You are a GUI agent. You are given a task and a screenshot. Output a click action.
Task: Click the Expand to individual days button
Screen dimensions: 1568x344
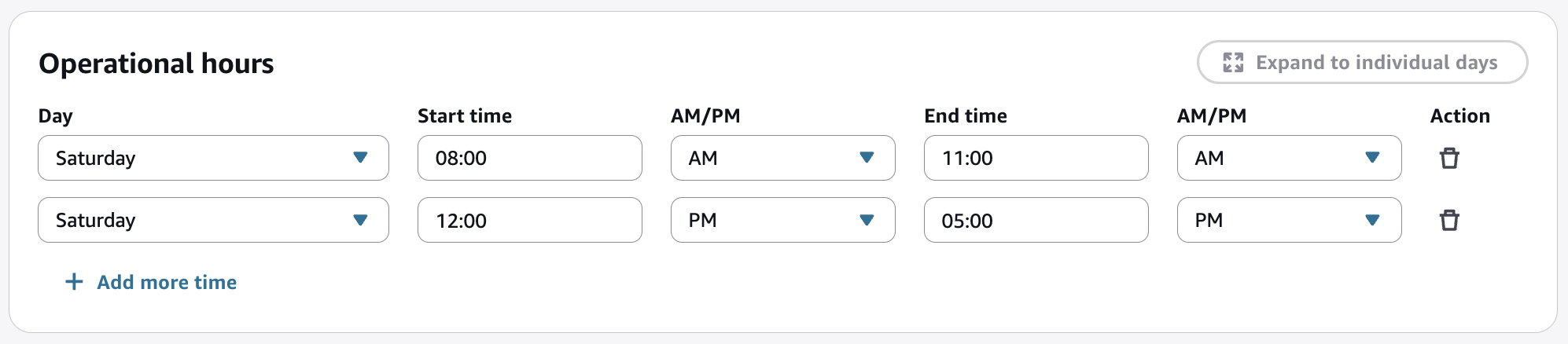point(1362,63)
